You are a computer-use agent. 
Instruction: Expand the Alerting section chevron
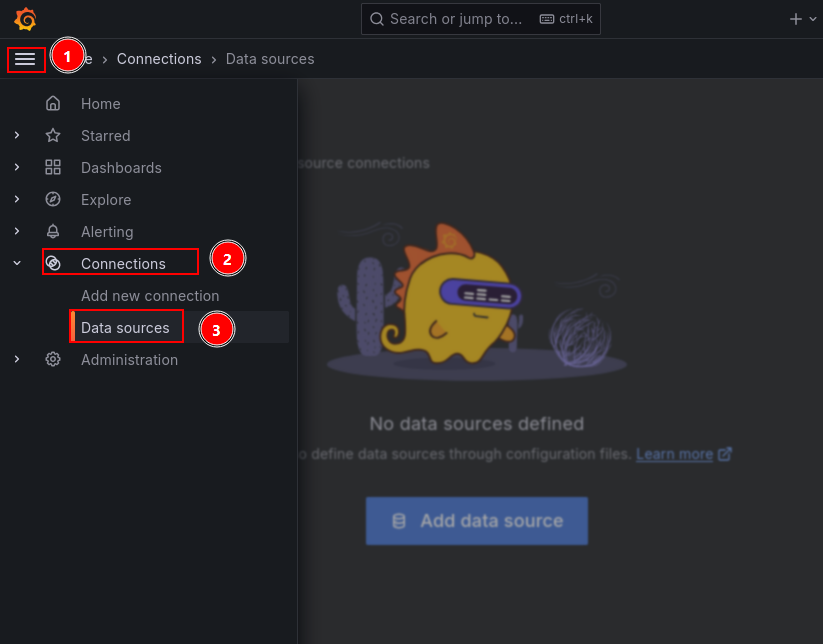17,231
